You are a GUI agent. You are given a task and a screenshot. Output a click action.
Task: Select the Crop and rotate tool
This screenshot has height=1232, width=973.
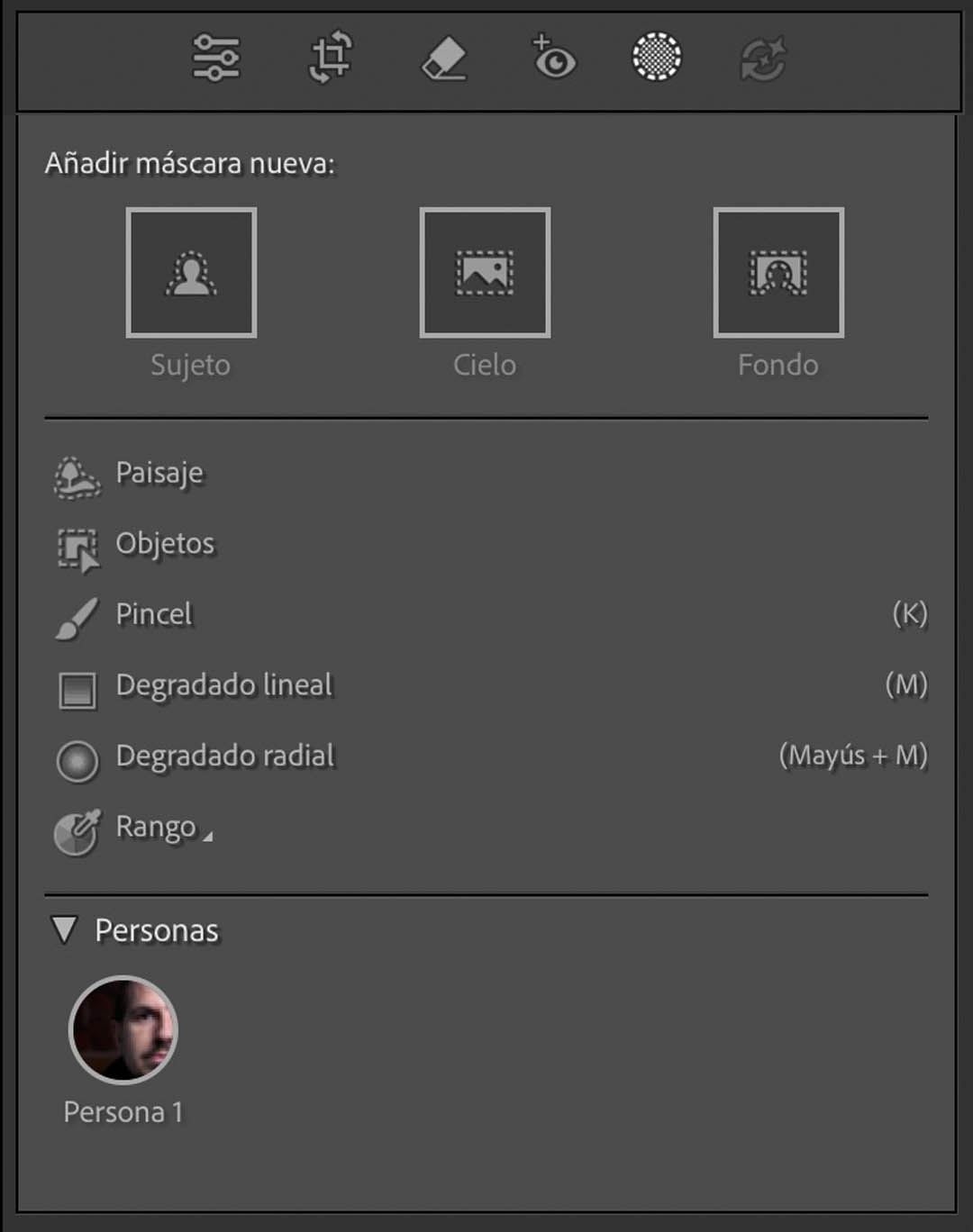(331, 58)
